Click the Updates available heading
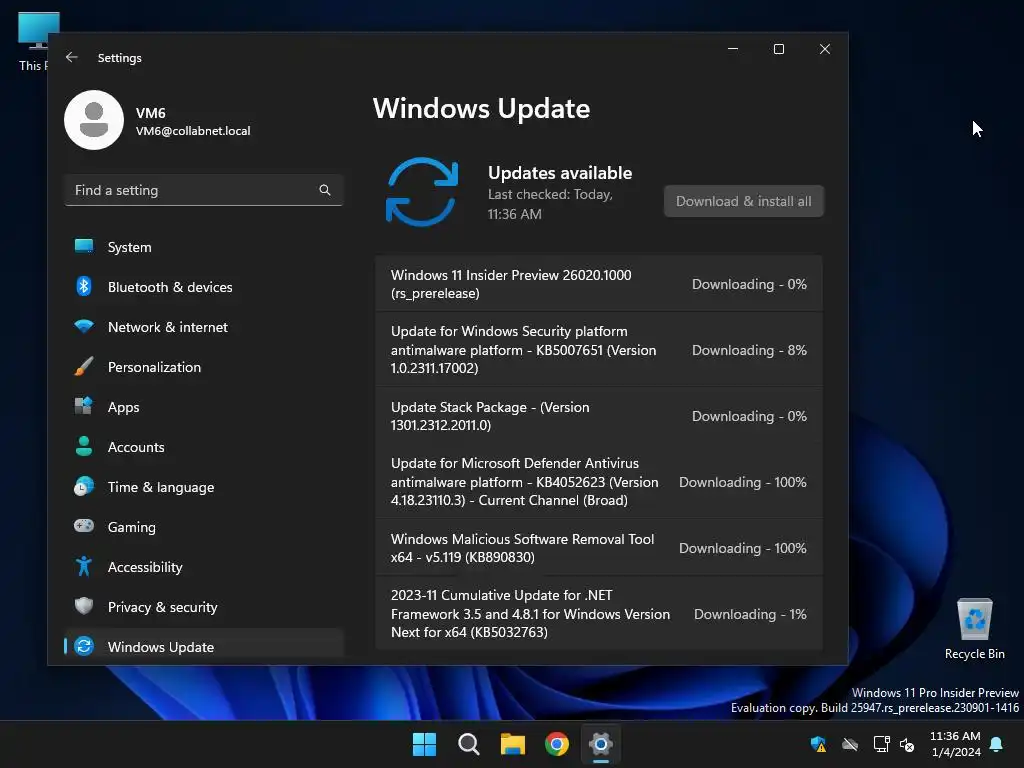Screen dimensions: 1024x768 point(560,173)
